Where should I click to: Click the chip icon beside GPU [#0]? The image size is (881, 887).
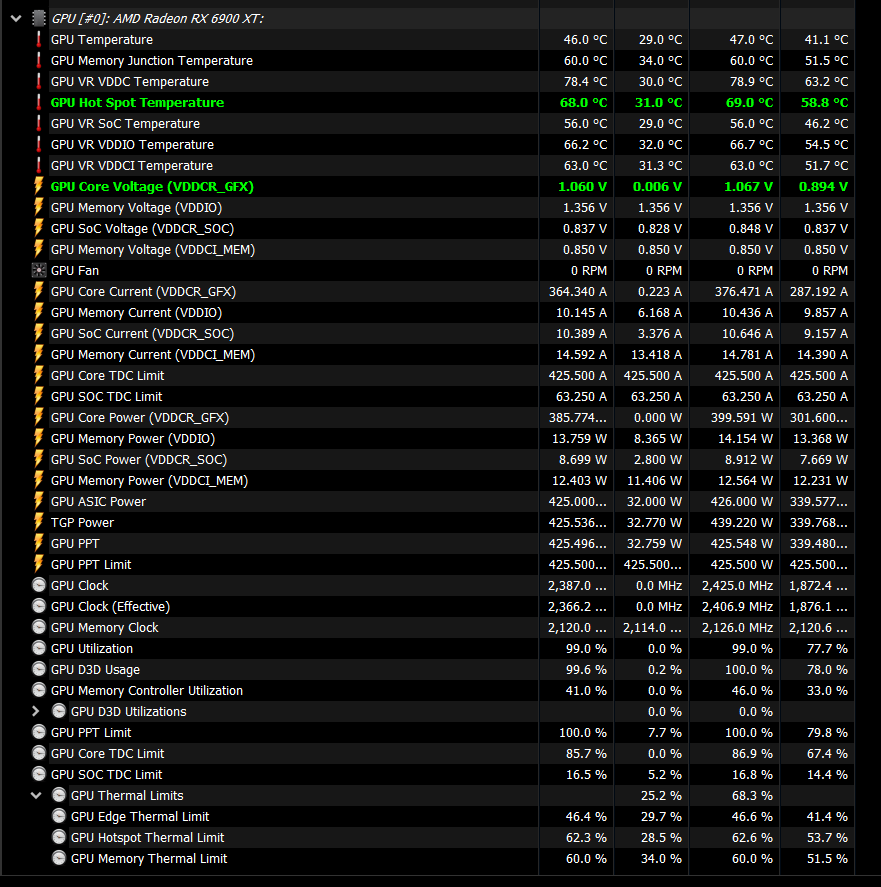38,19
